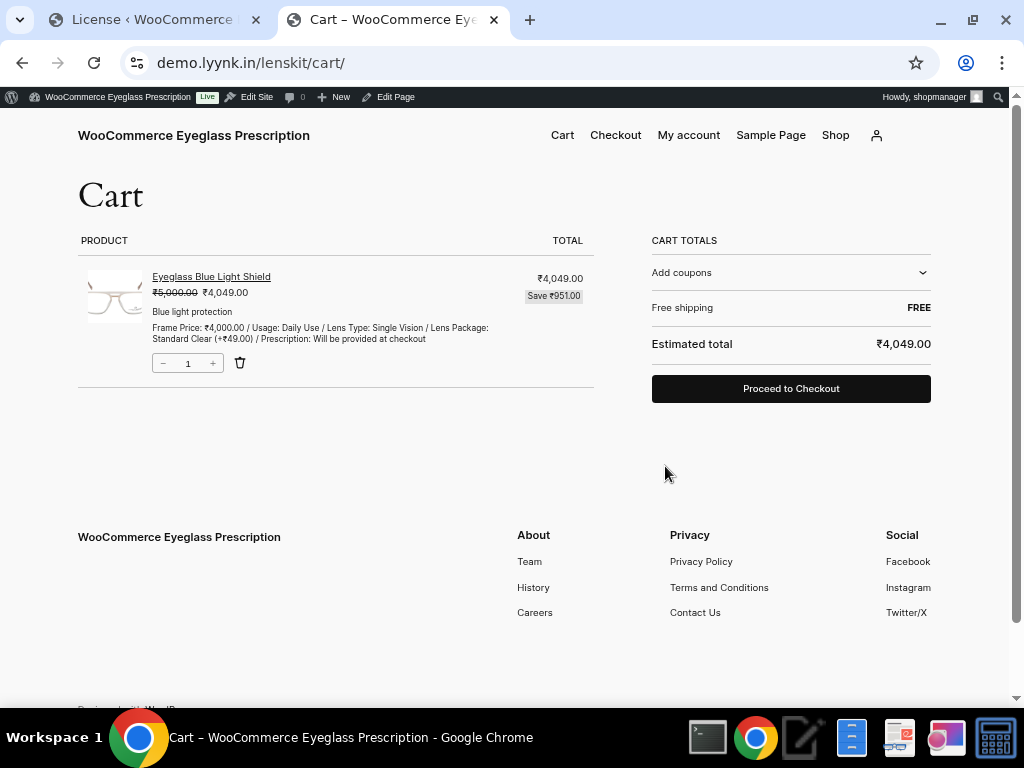
Task: Open the Chrome three-dot menu
Action: pos(1001,63)
